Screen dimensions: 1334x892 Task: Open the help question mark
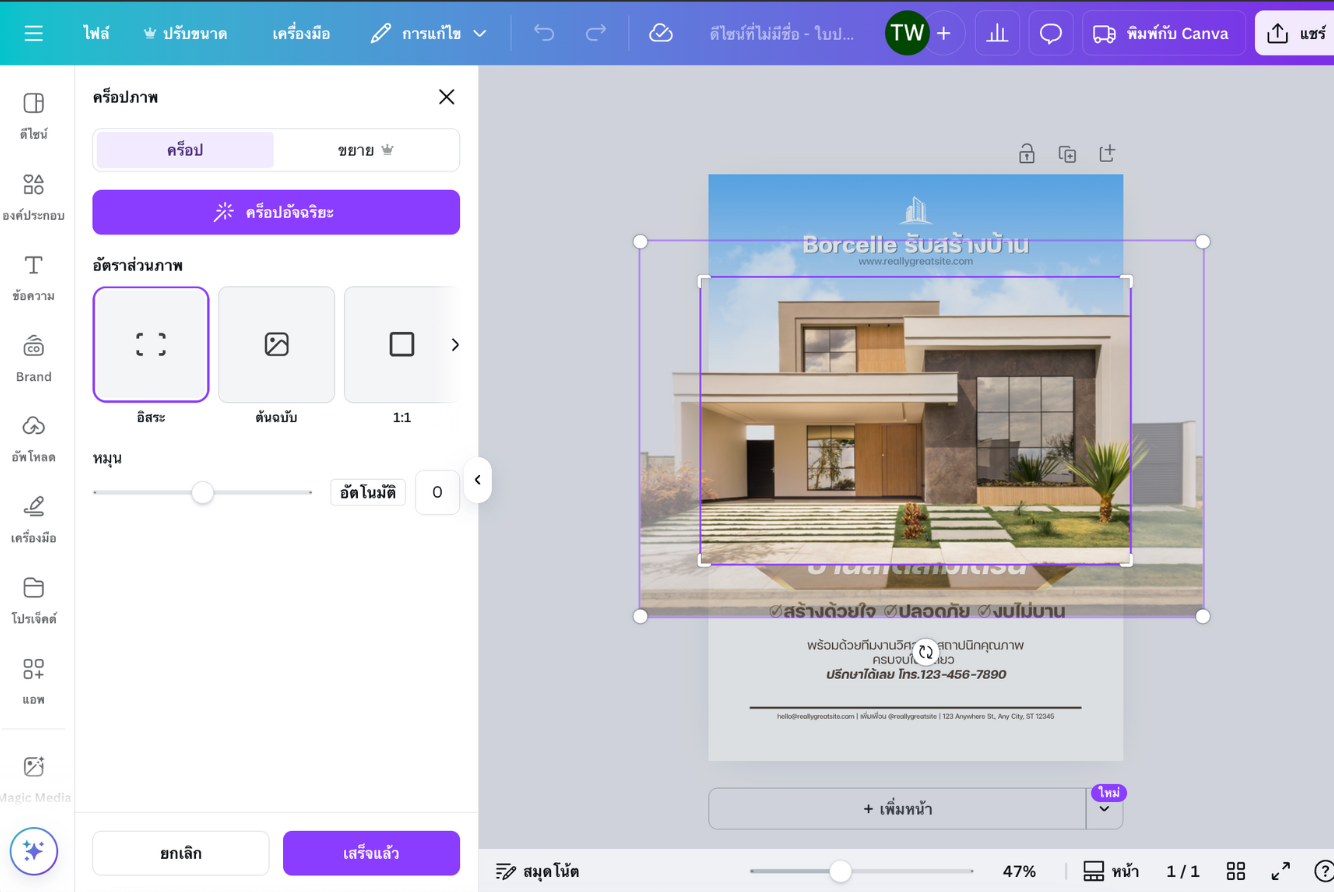pyautogui.click(x=1324, y=871)
